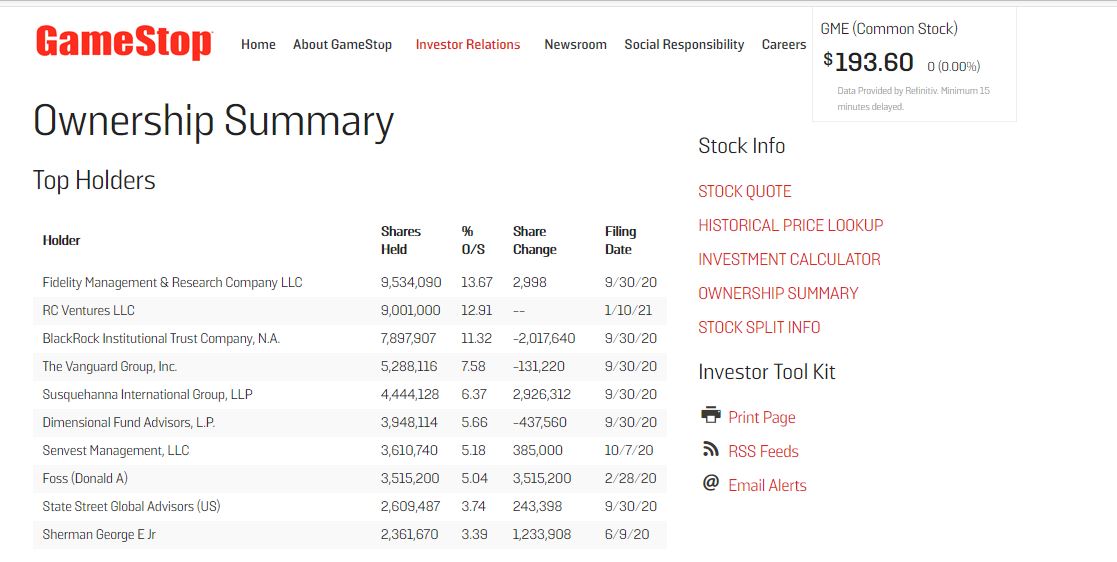
Task: Open the RSS Feeds link
Action: point(763,452)
